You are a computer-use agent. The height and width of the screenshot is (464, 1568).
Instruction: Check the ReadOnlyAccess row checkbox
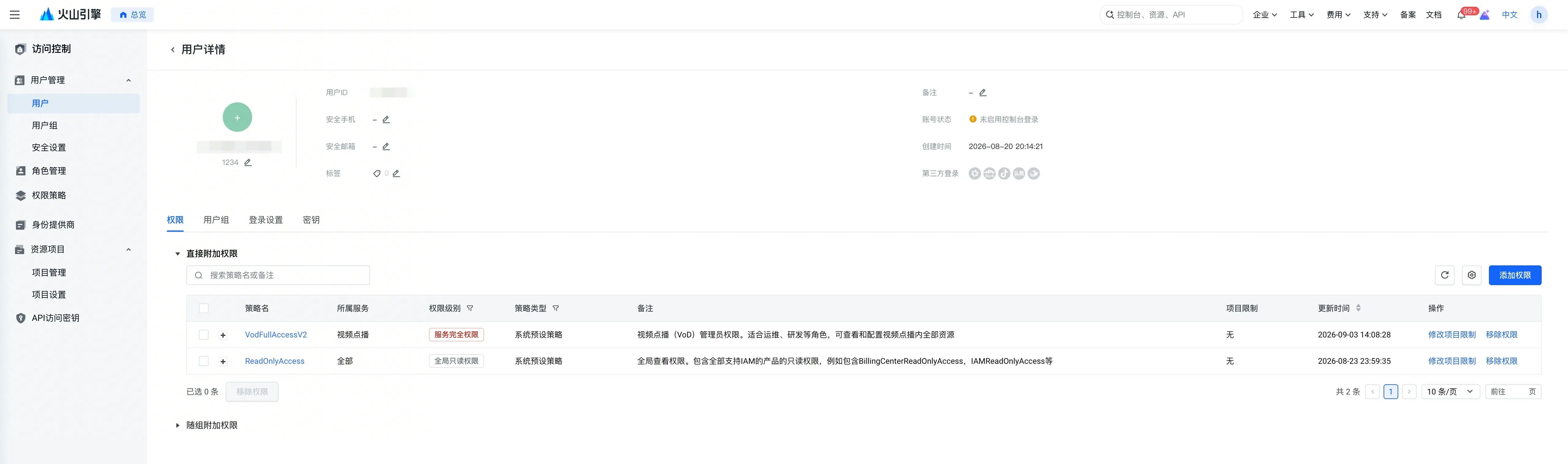point(204,361)
